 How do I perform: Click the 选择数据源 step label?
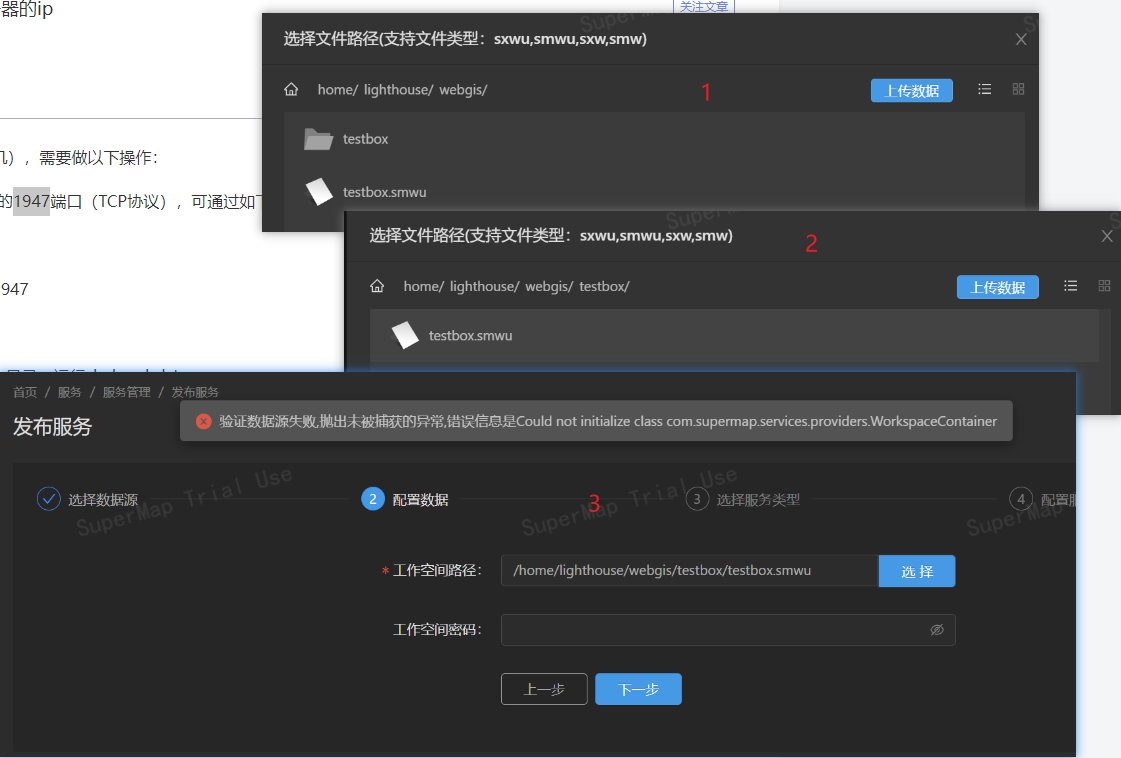point(103,500)
